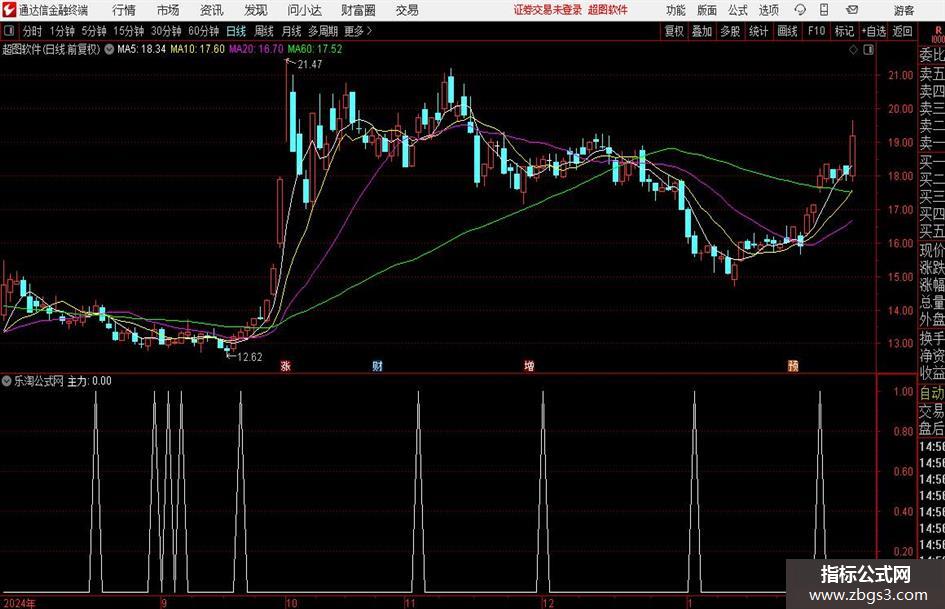Click MA60: 17.52 indicator value
945x609 pixels.
(x=315, y=49)
